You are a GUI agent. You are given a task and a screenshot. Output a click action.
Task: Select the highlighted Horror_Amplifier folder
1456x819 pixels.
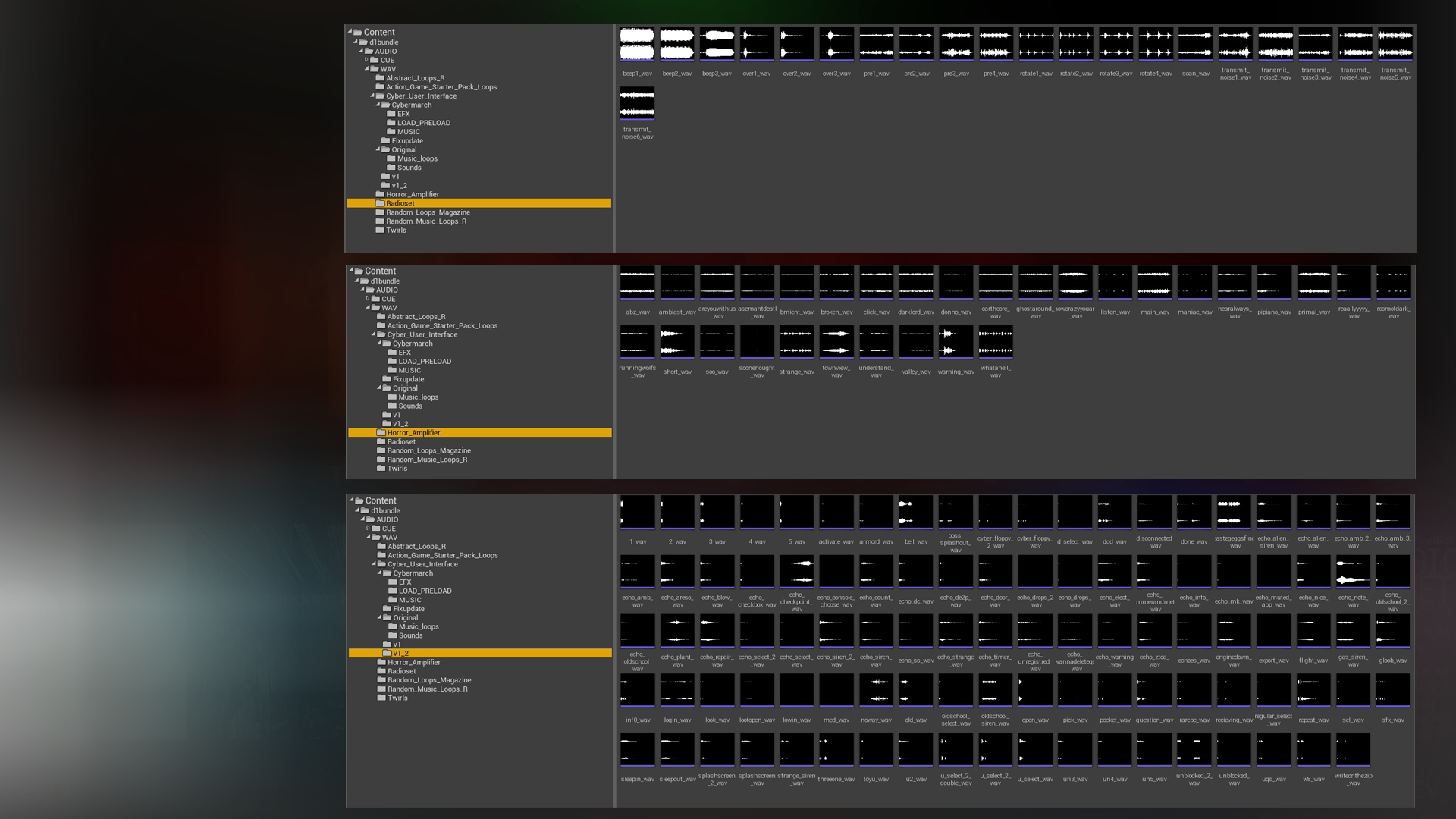click(413, 433)
